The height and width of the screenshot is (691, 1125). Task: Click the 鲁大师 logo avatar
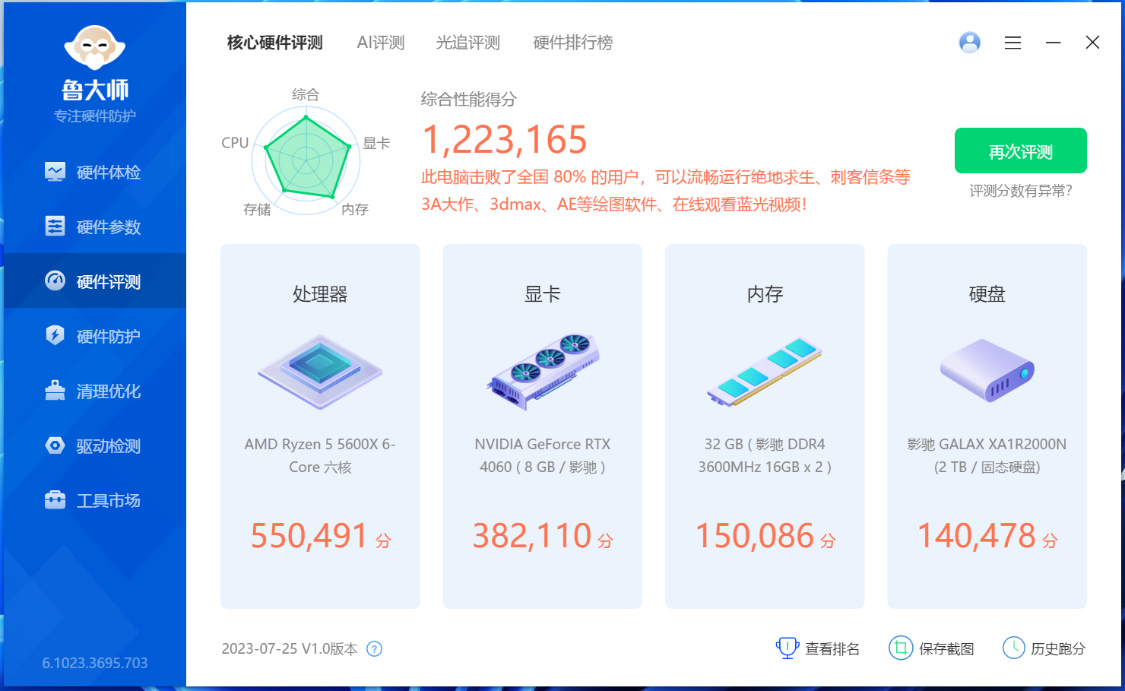pyautogui.click(x=95, y=47)
